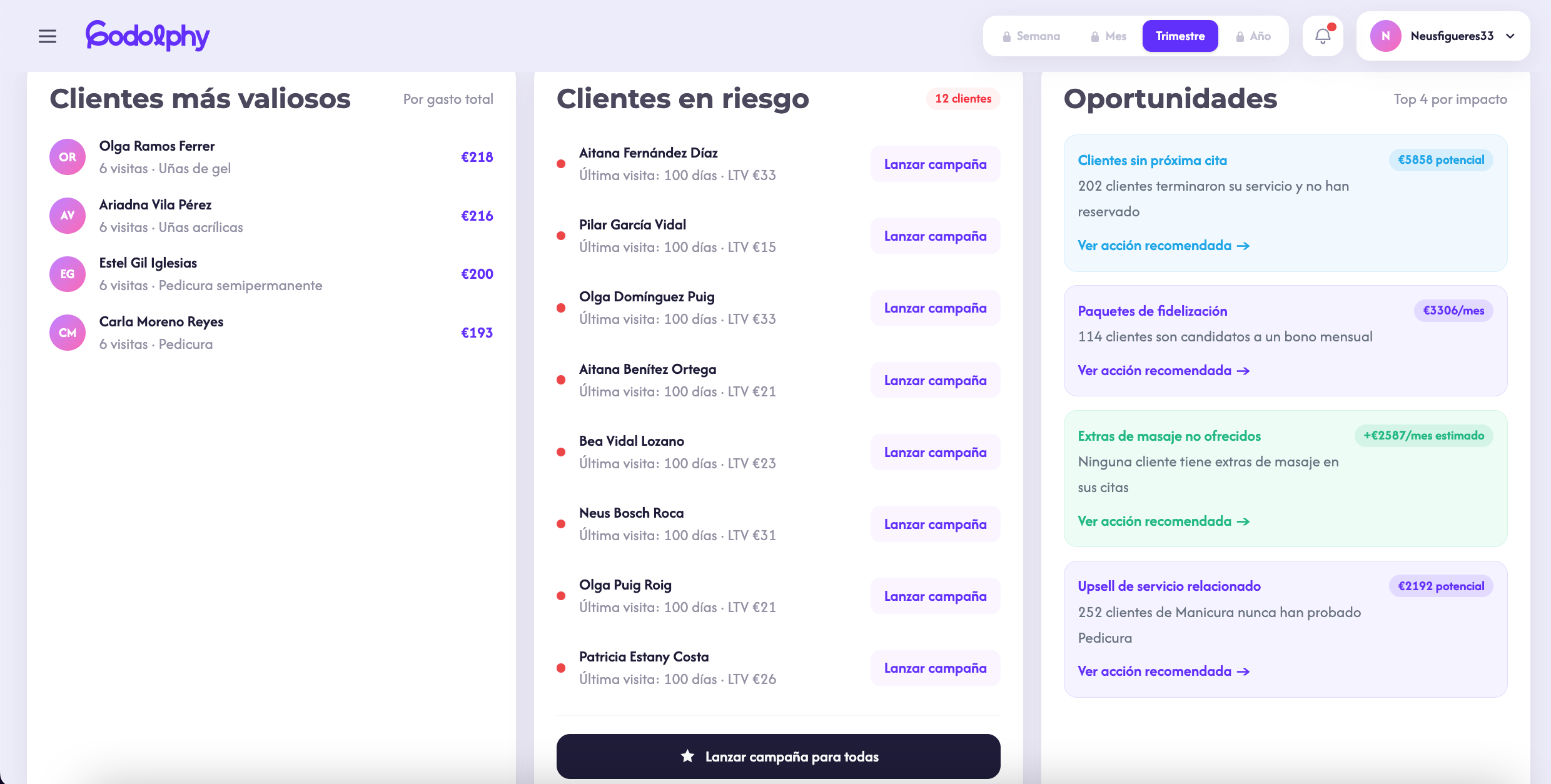Click the €216 total spend value
The height and width of the screenshot is (784, 1551).
point(477,216)
